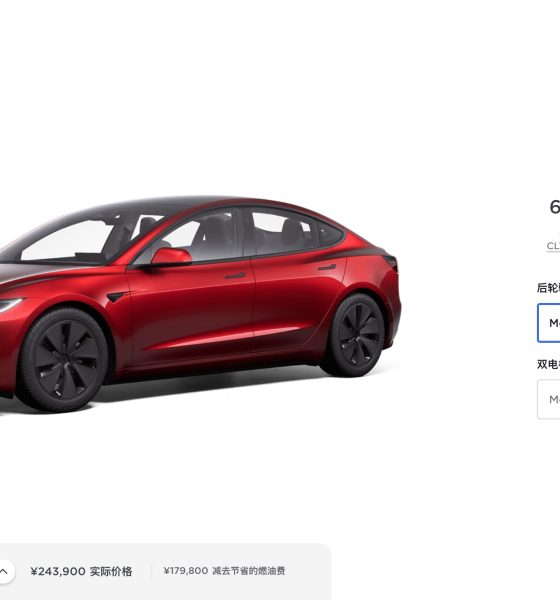Image resolution: width=560 pixels, height=600 pixels.
Task: Click the red car's front wheel
Action: 64,360
